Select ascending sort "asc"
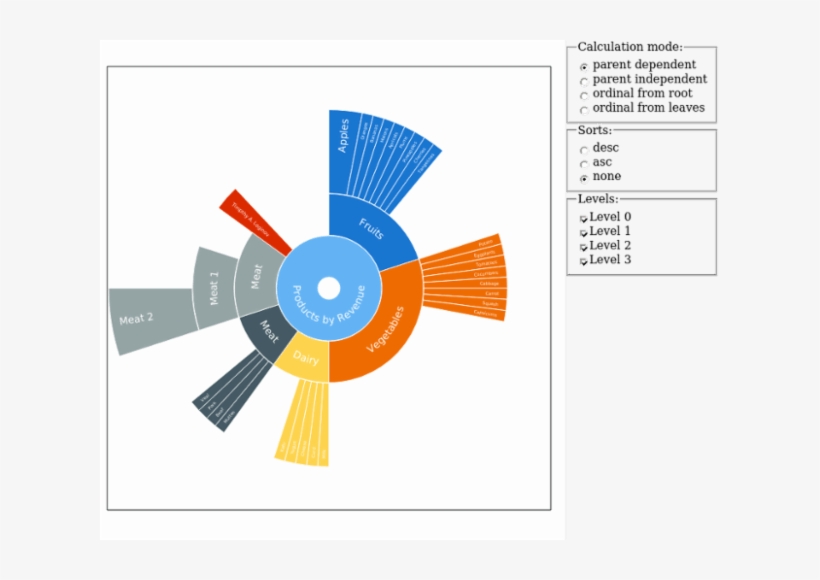The height and width of the screenshot is (580, 820). pos(584,161)
